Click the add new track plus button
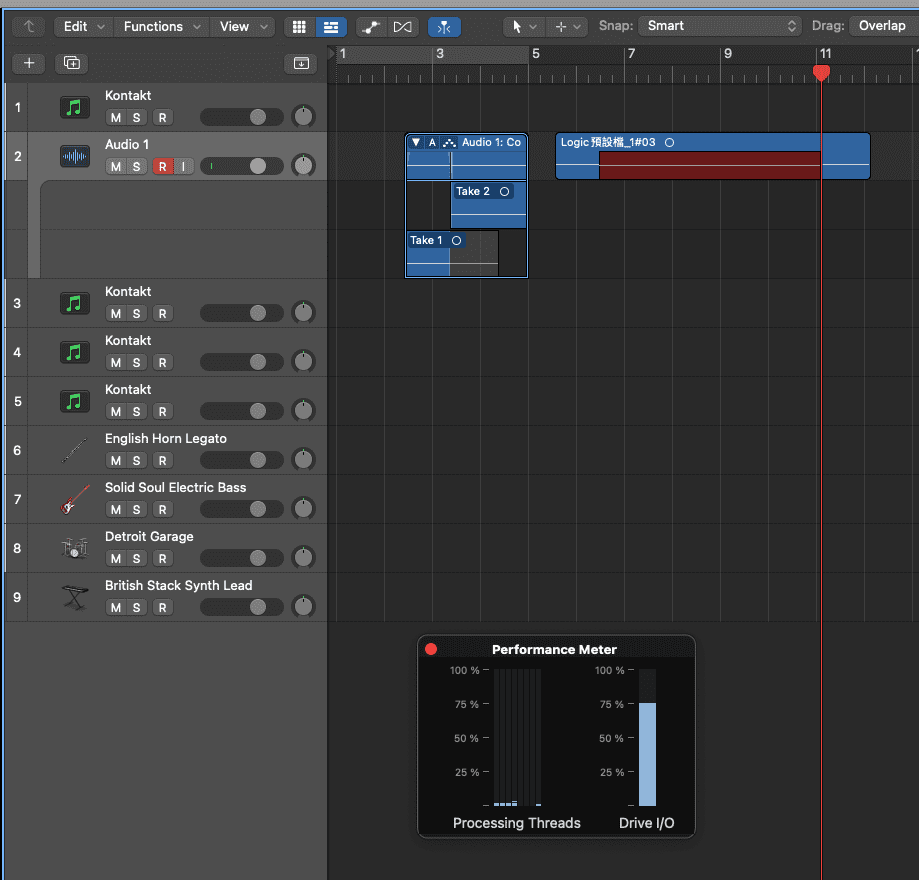919x880 pixels. (29, 63)
